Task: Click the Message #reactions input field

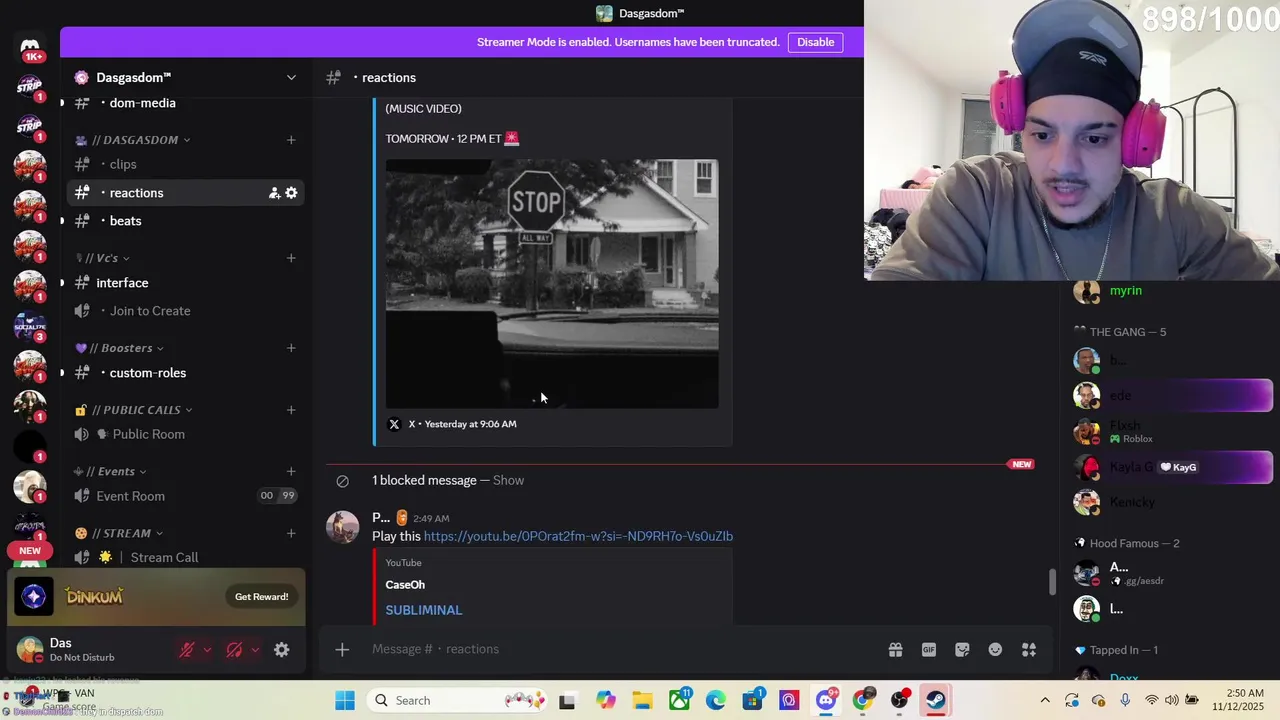Action: tap(620, 650)
